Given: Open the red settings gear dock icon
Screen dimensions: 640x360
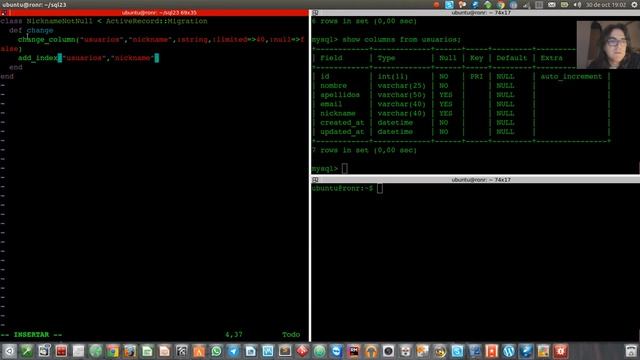Looking at the screenshot, I should point(560,351).
